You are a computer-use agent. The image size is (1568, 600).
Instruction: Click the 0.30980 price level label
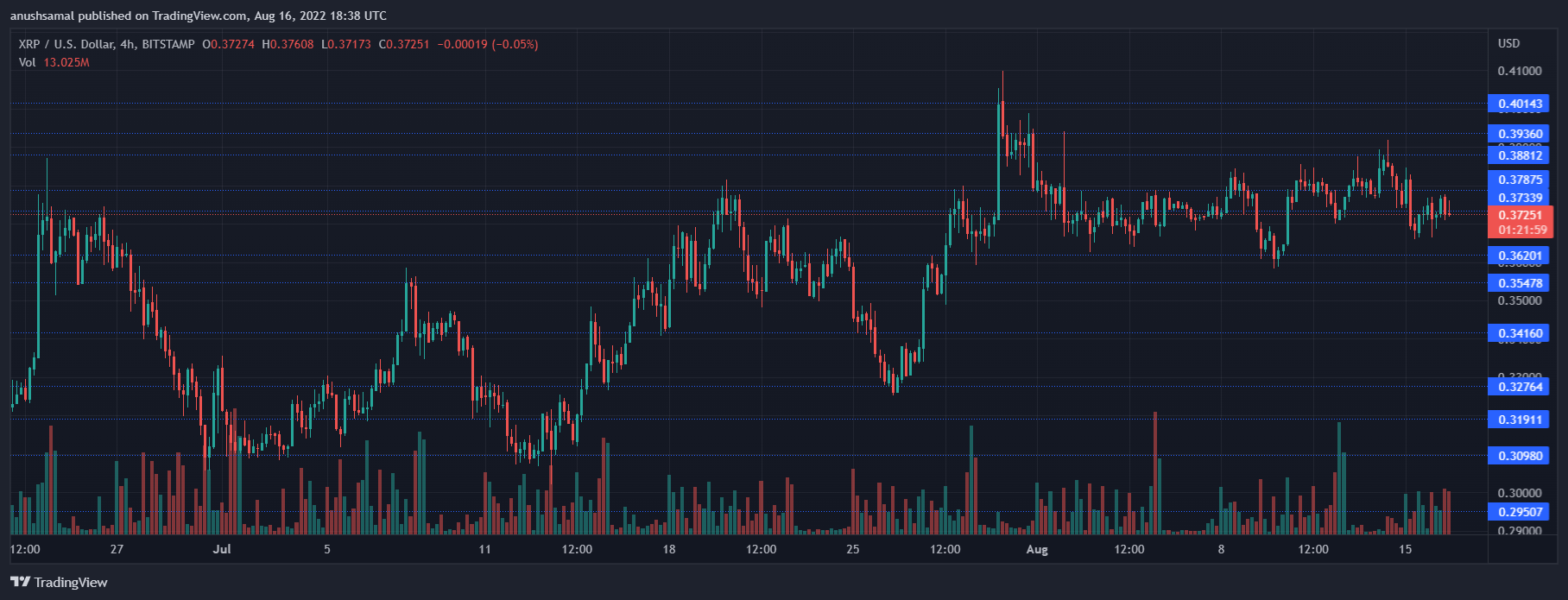(1520, 456)
